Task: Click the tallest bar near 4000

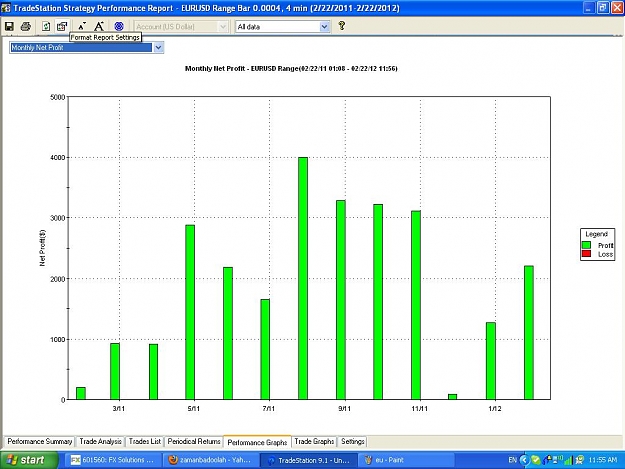Action: [x=303, y=278]
